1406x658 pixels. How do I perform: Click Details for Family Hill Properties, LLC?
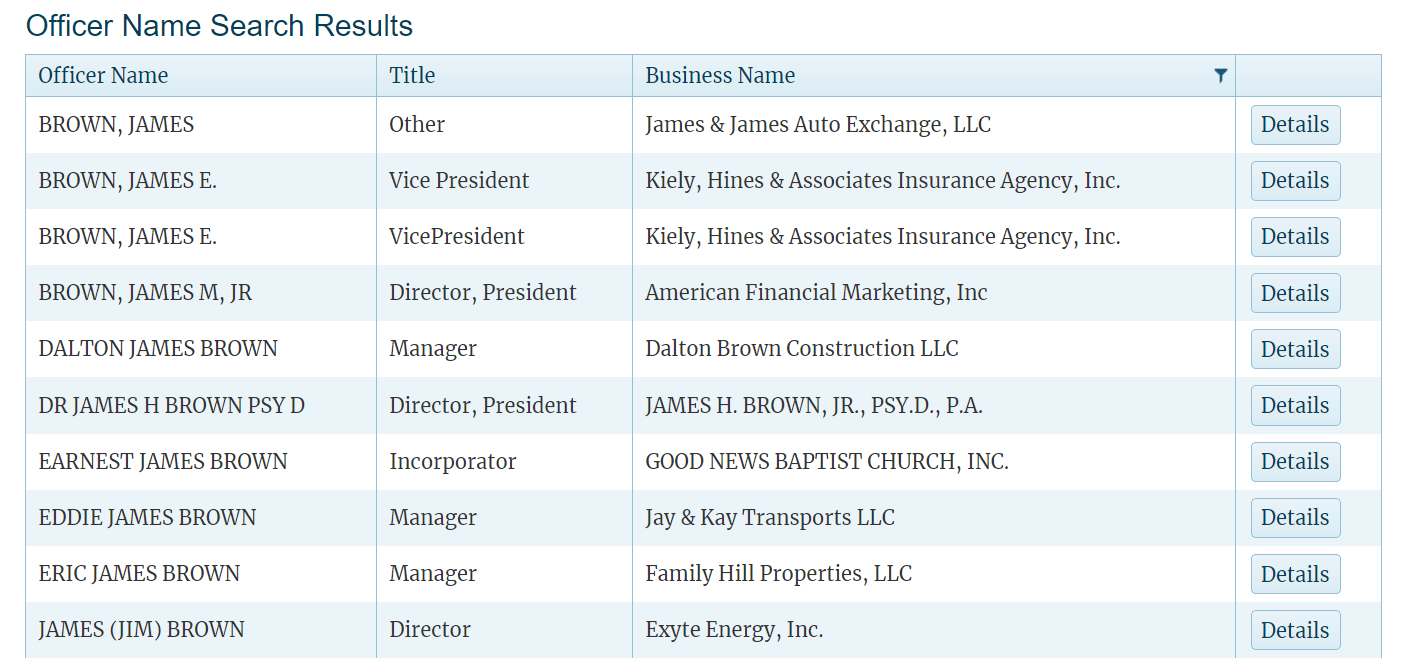[x=1295, y=573]
